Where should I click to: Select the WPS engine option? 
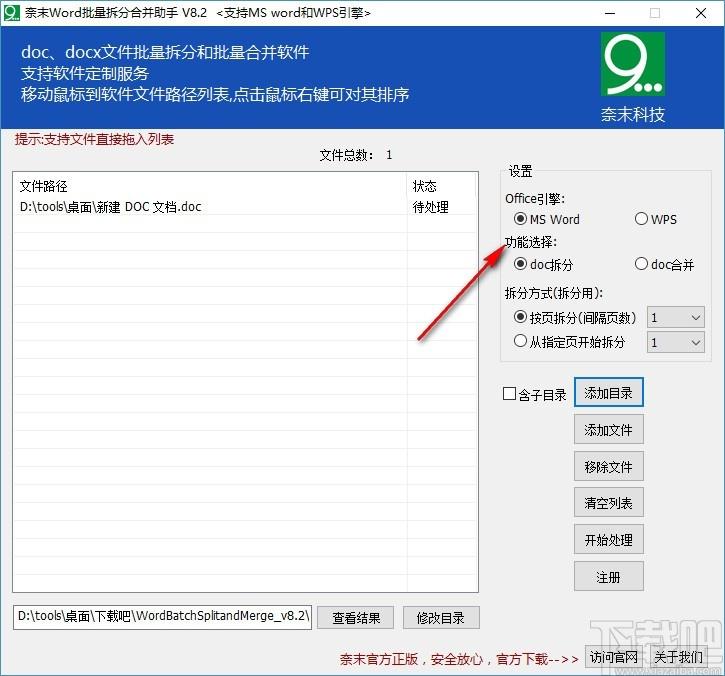pyautogui.click(x=656, y=219)
